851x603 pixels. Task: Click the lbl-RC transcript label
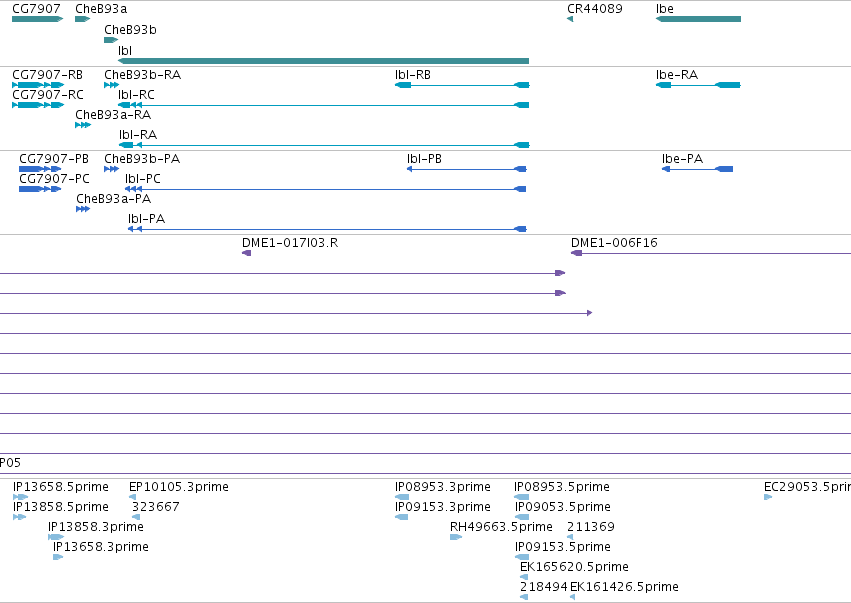[x=137, y=95]
